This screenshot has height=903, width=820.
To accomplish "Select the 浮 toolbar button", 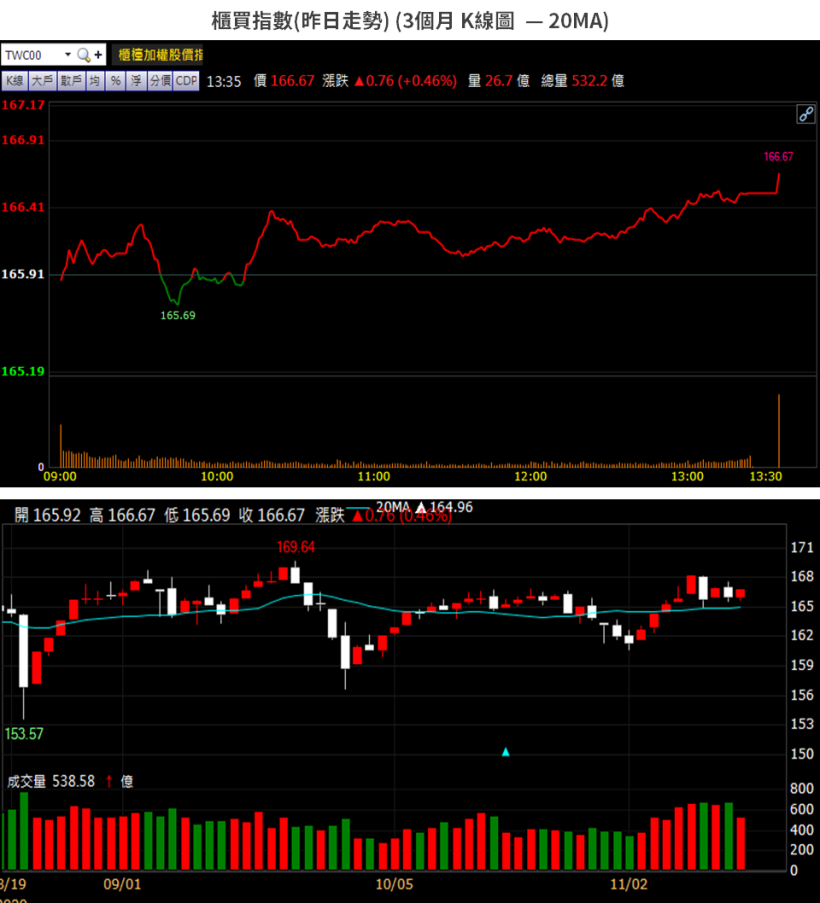I will click(136, 81).
